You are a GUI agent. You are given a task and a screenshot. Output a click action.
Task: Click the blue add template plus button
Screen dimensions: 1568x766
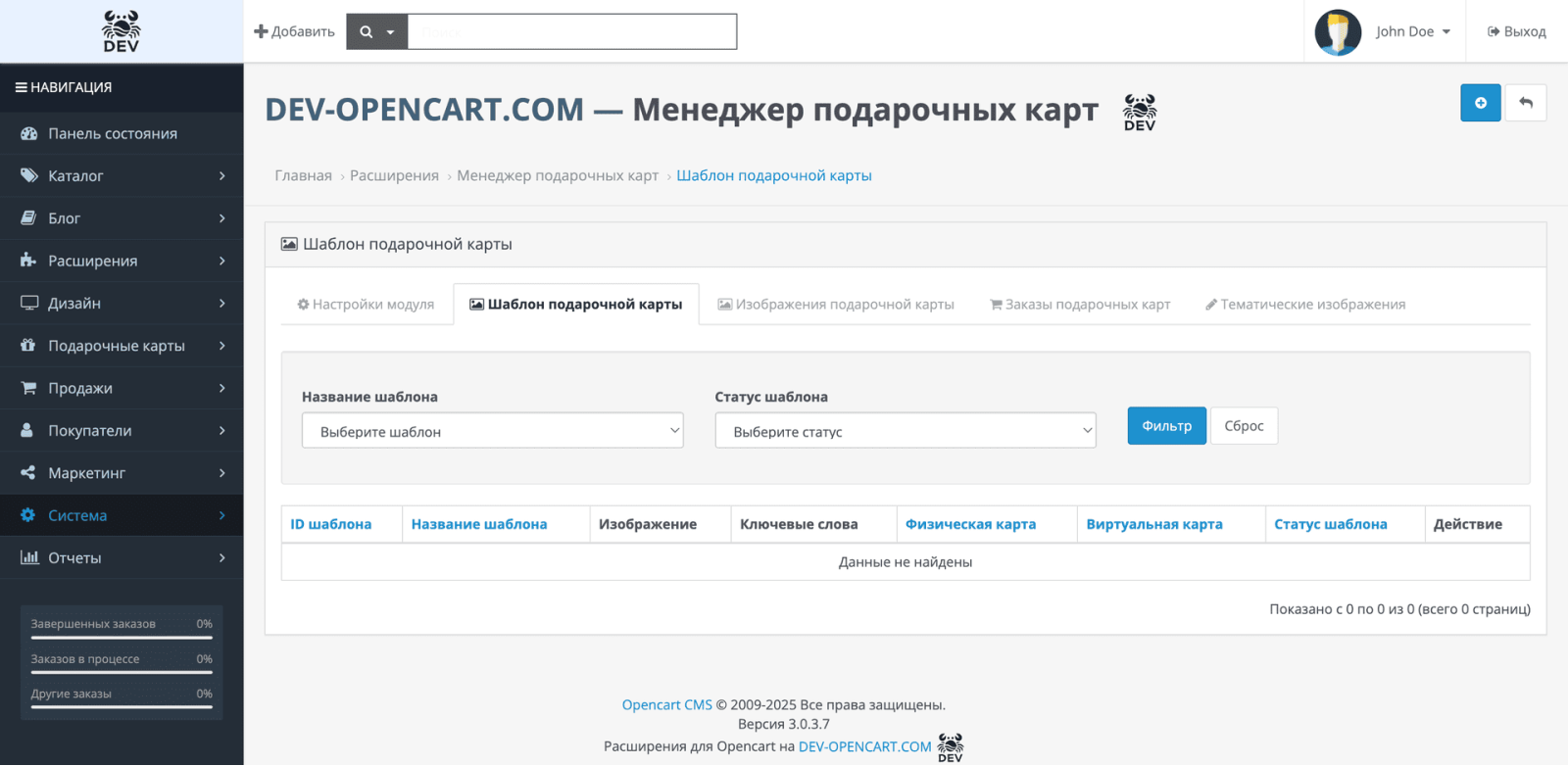(1481, 103)
